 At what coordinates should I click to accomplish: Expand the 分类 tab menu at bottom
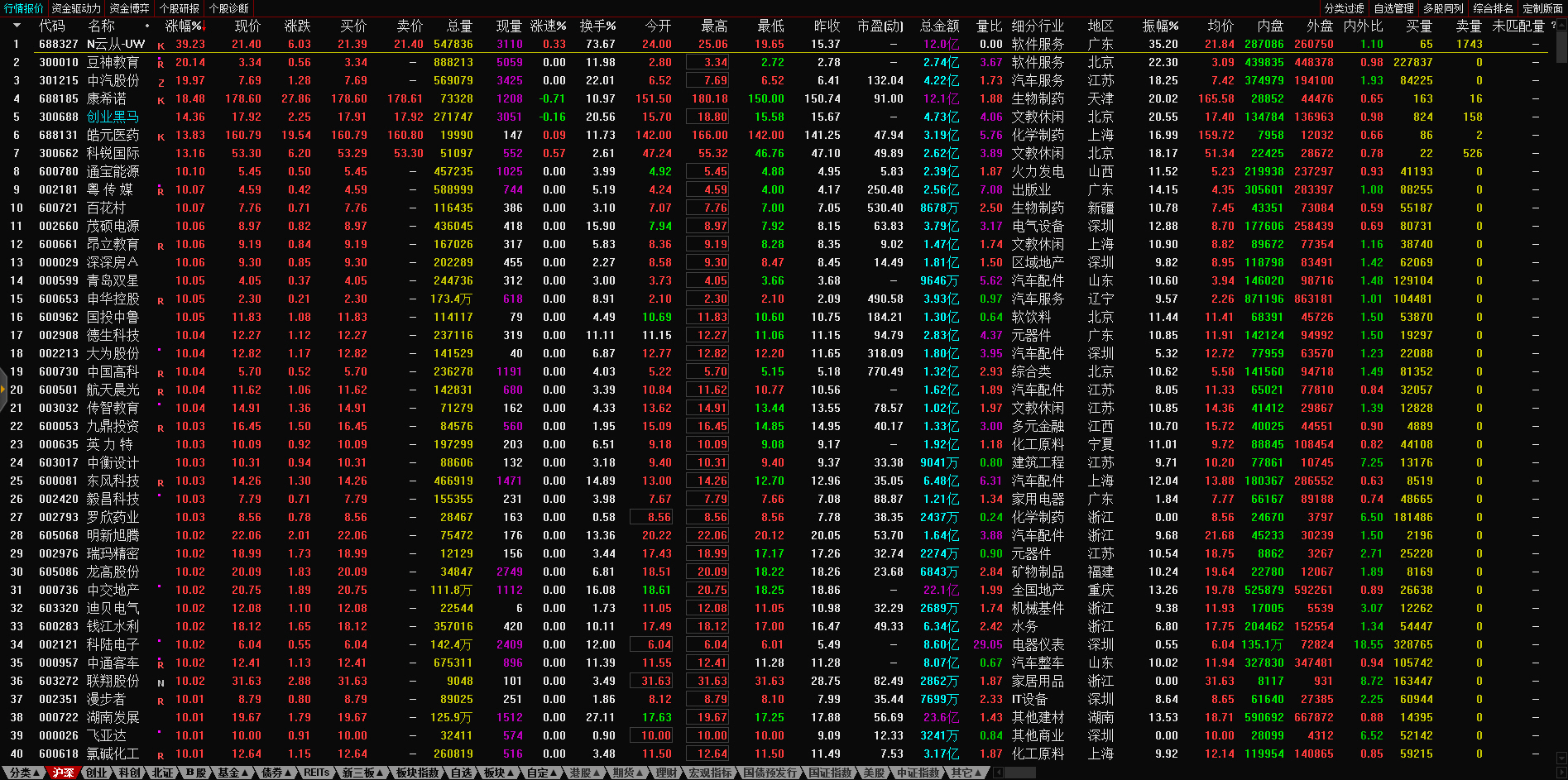[x=23, y=773]
